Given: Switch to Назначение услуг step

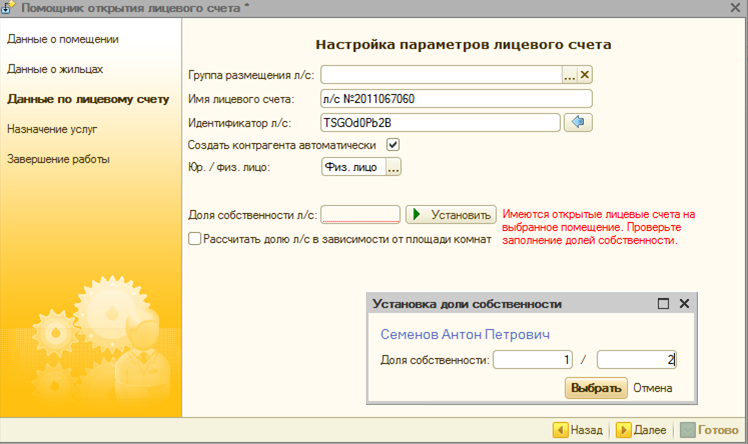Looking at the screenshot, I should [52, 129].
